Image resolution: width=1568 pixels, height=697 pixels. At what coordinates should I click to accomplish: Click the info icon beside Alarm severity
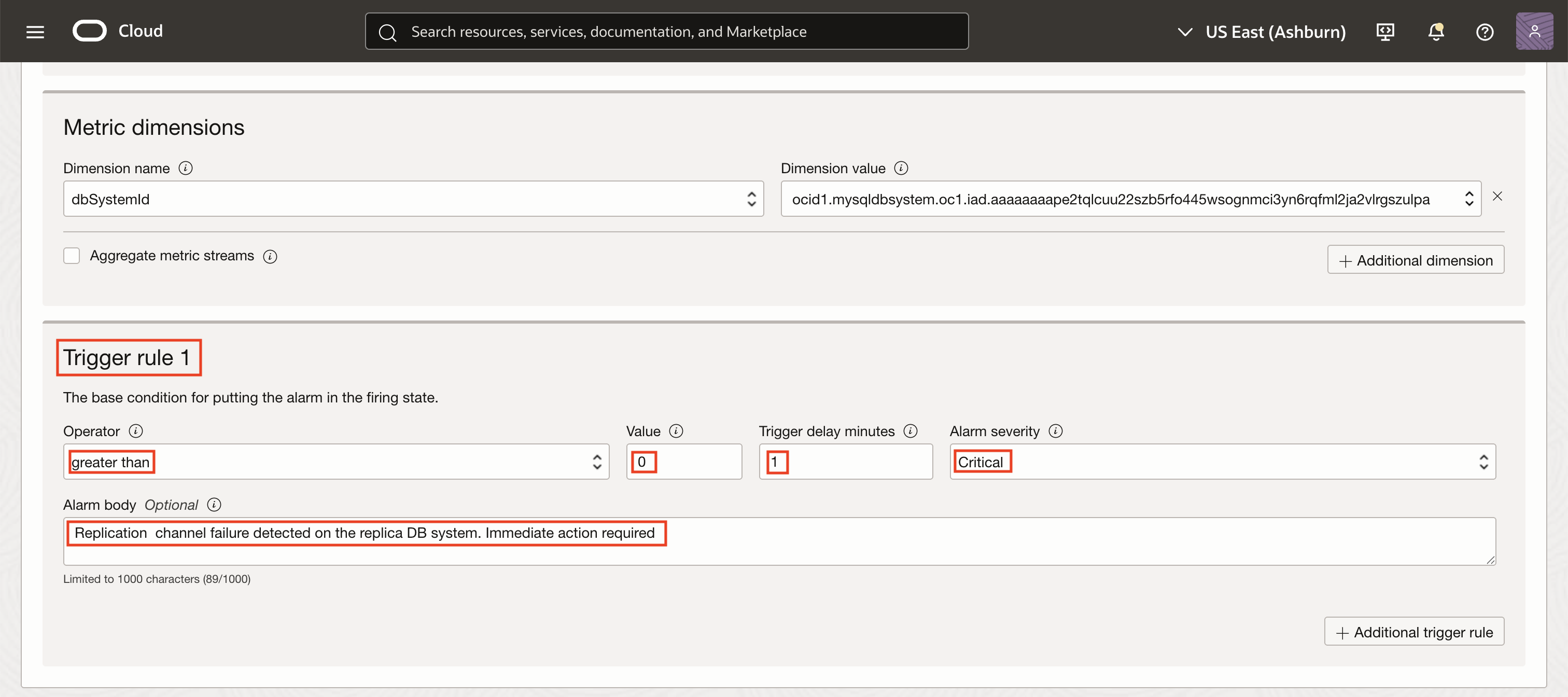click(x=1056, y=430)
